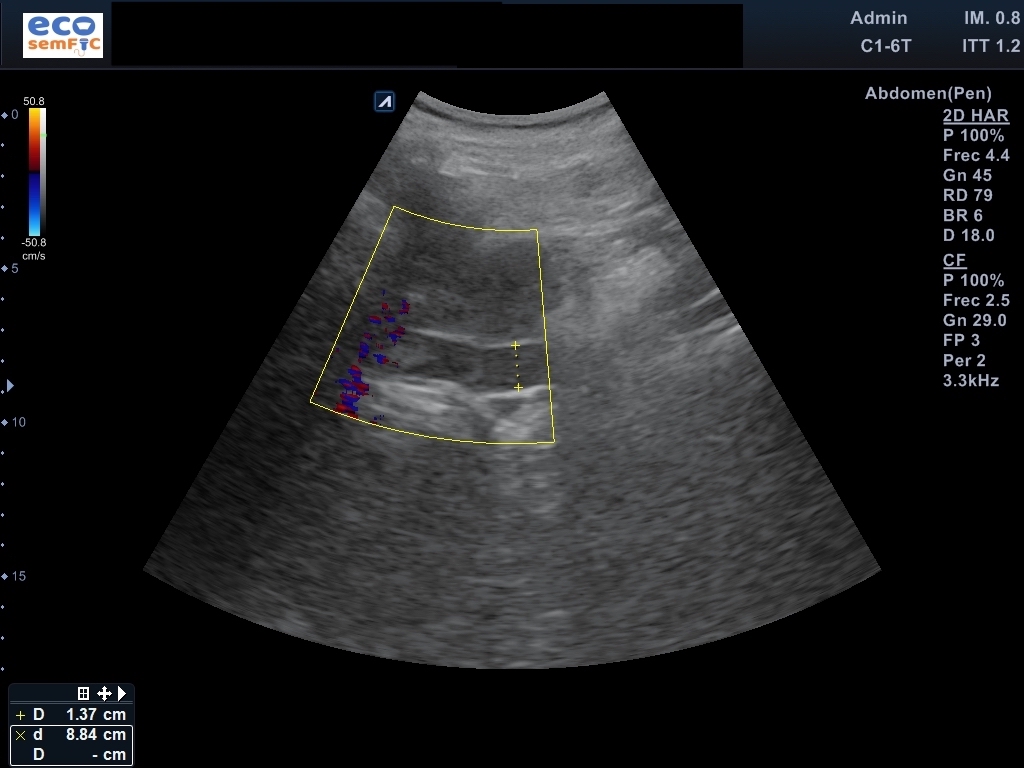Click the color Doppler velocity scale bar
1024x768 pixels.
[x=33, y=172]
